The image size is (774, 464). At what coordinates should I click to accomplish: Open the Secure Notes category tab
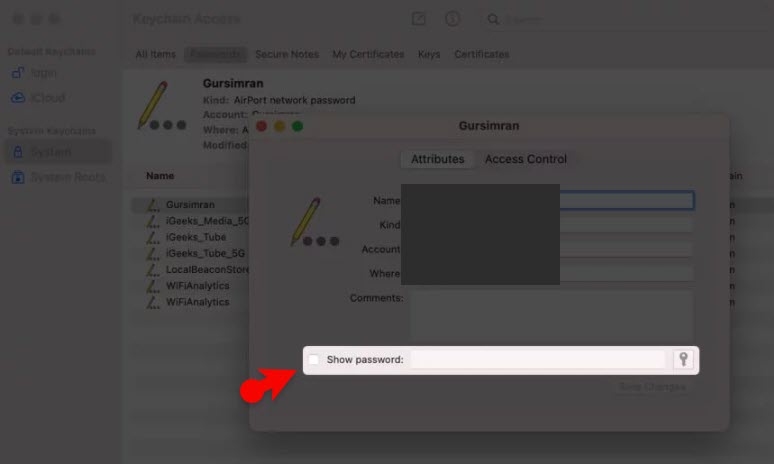286,54
